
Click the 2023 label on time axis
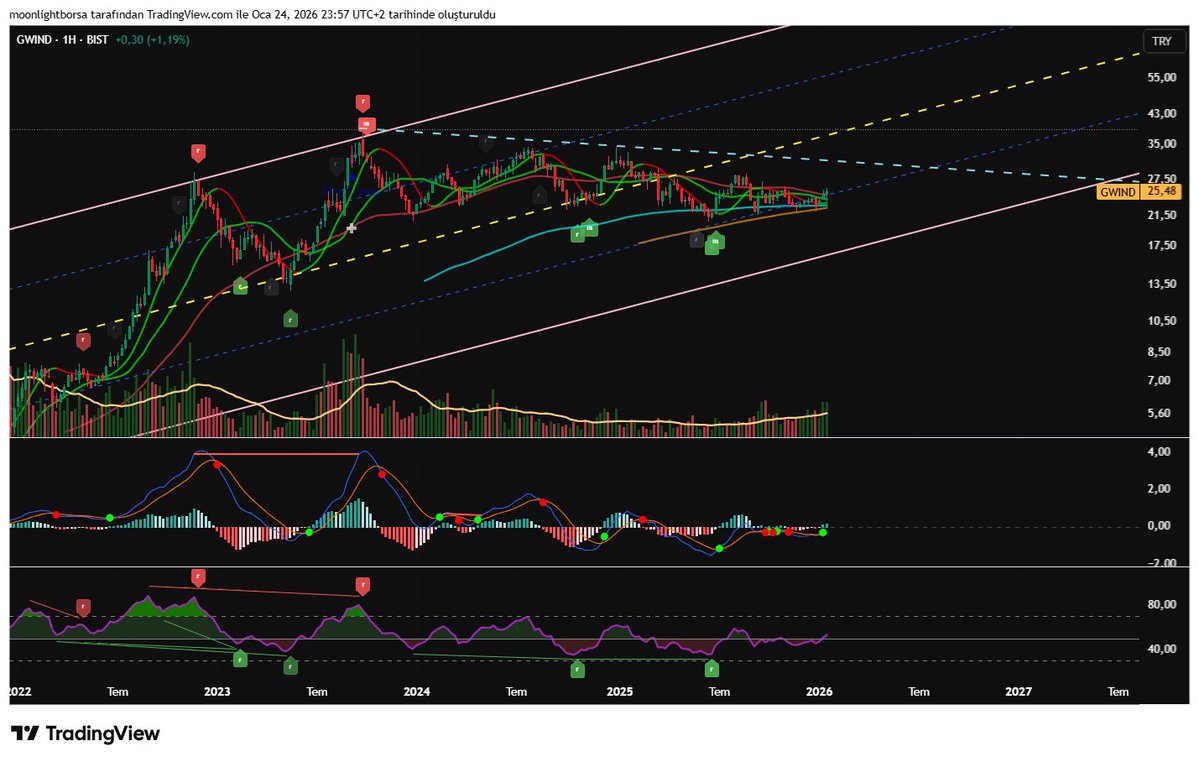point(217,692)
